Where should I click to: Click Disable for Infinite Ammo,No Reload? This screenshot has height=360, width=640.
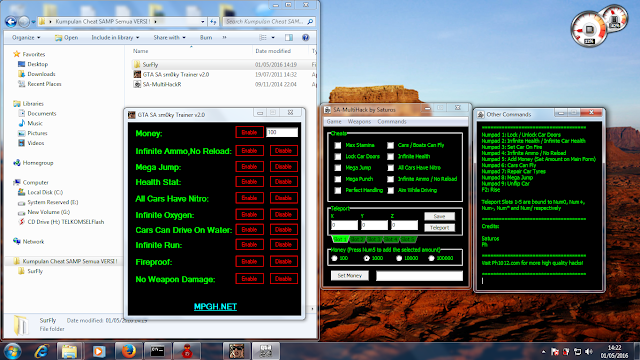pyautogui.click(x=284, y=151)
